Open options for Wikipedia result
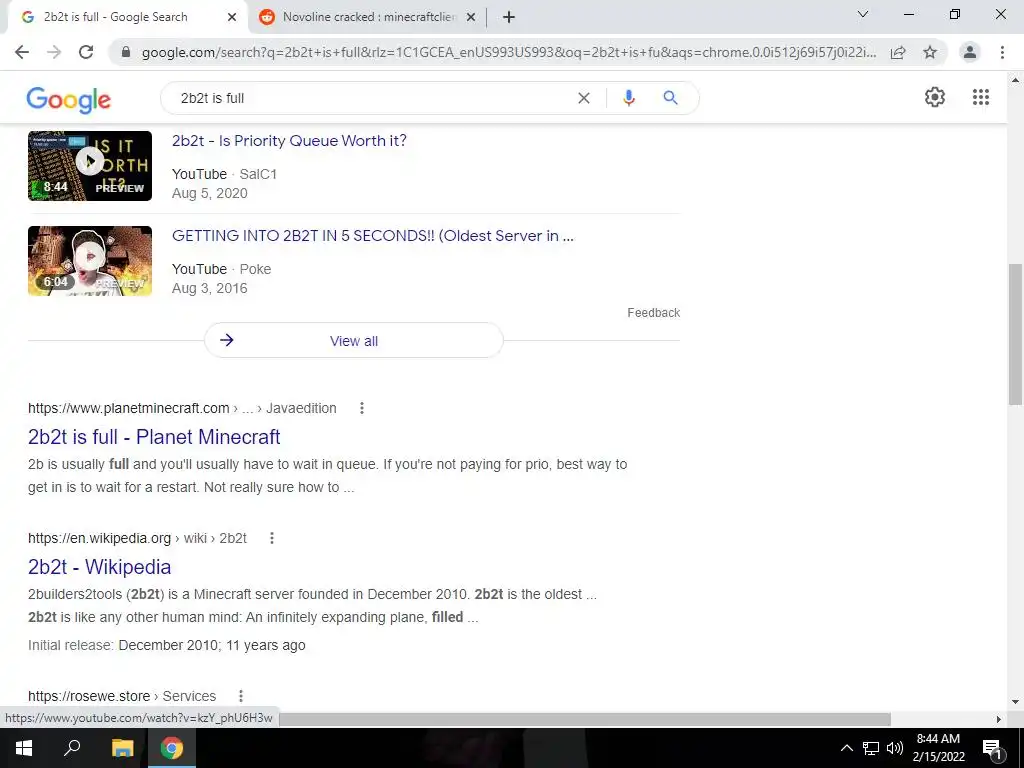 (272, 538)
